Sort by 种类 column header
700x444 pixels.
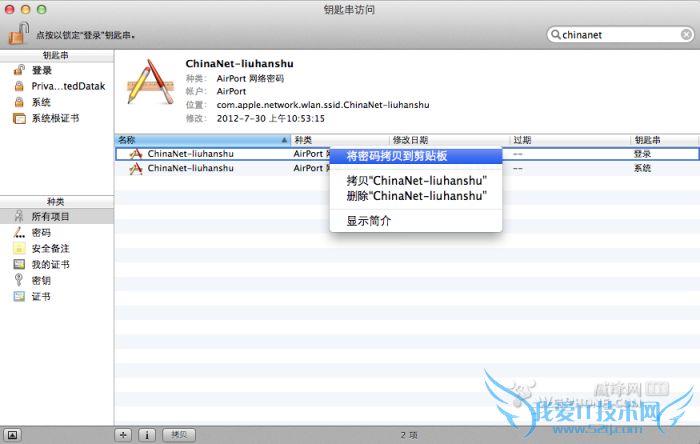340,140
